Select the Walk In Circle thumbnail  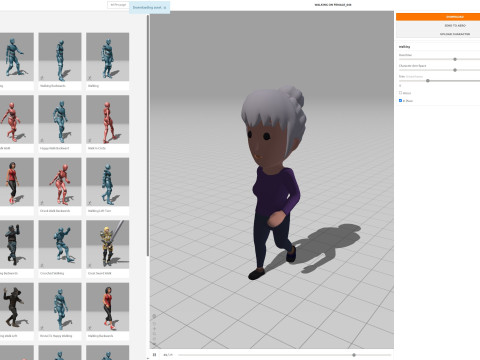[107, 119]
